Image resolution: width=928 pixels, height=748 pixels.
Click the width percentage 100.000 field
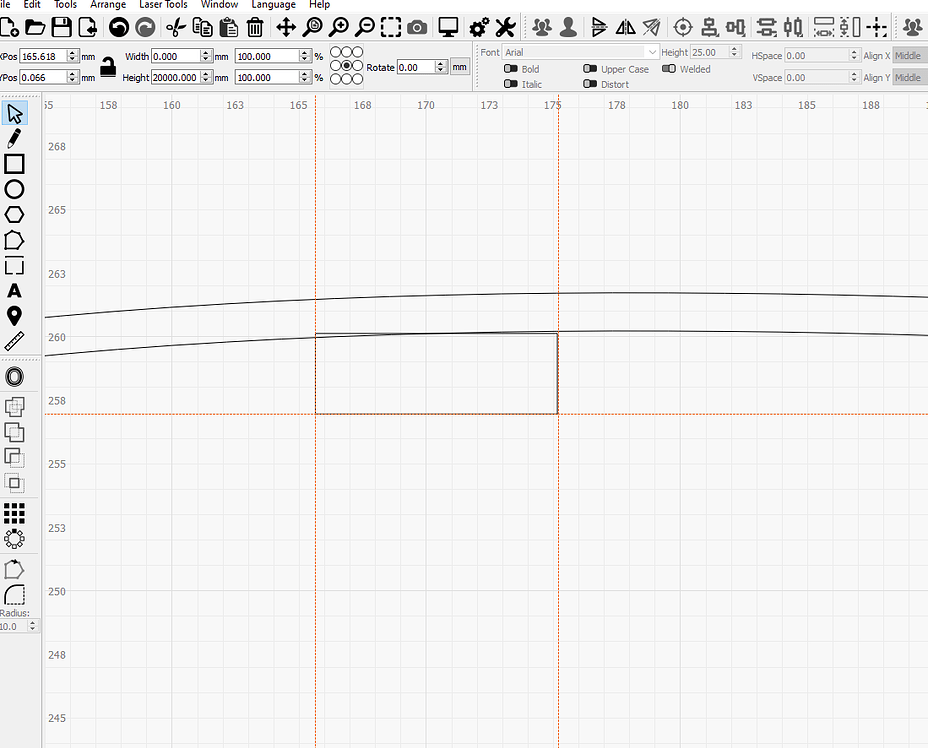[268, 56]
